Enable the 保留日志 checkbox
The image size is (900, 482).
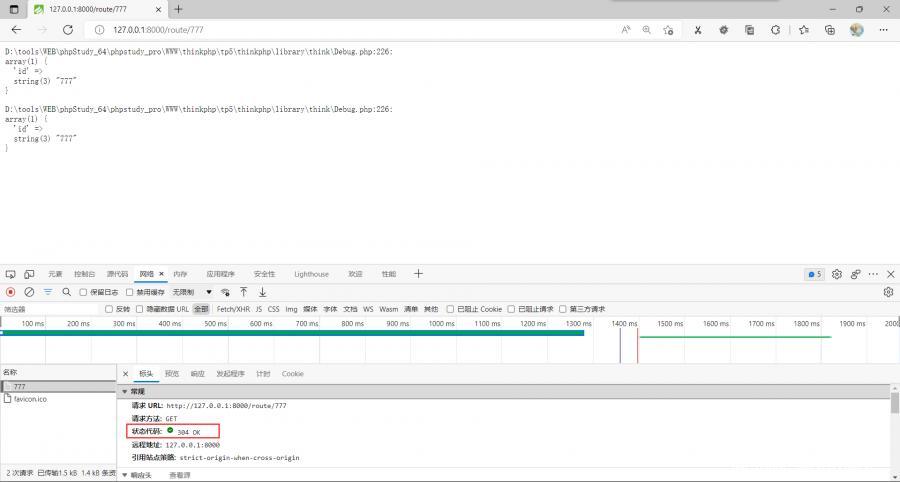(84, 292)
